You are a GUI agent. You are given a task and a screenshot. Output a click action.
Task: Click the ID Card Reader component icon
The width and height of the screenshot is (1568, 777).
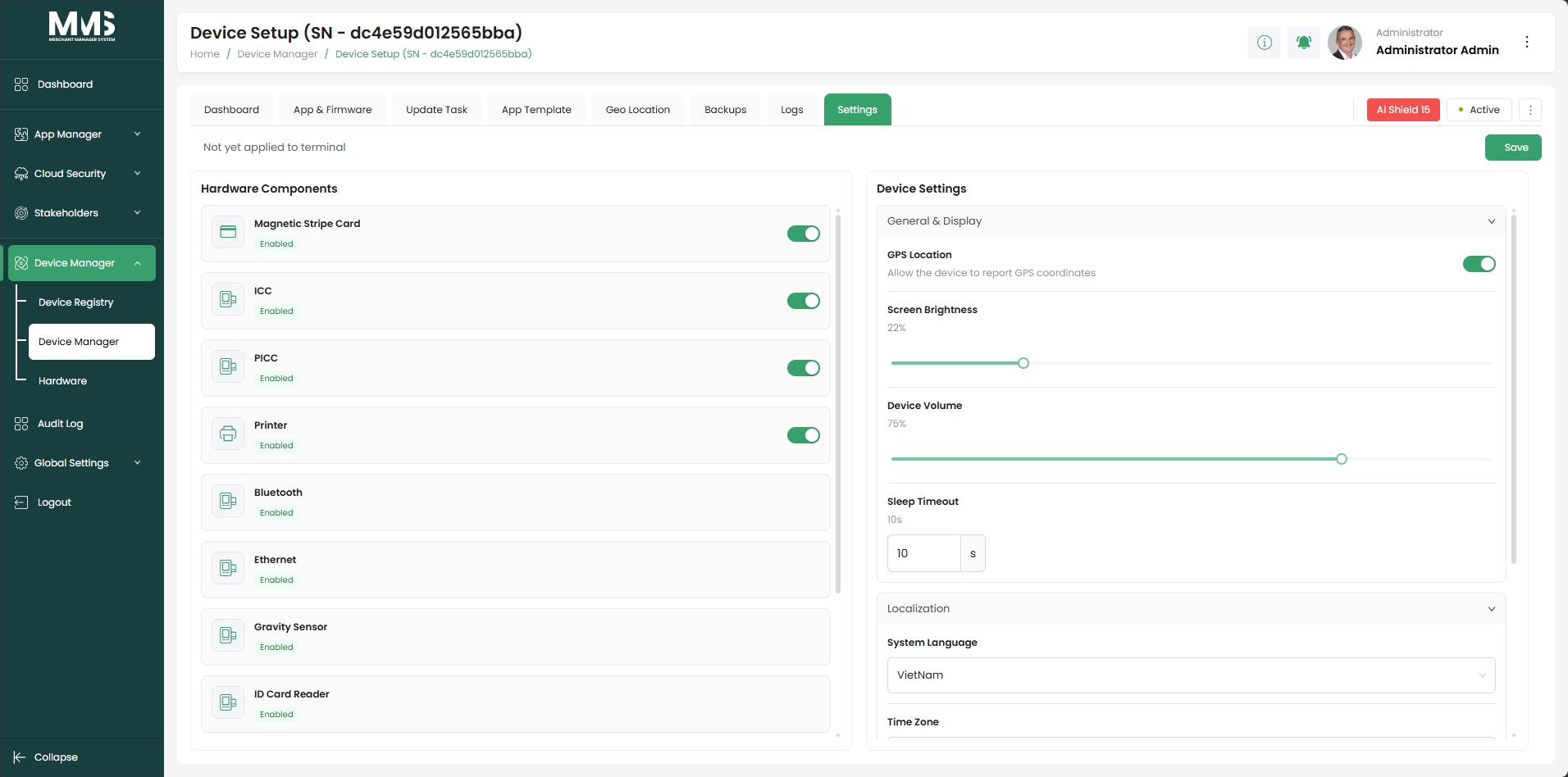(228, 702)
